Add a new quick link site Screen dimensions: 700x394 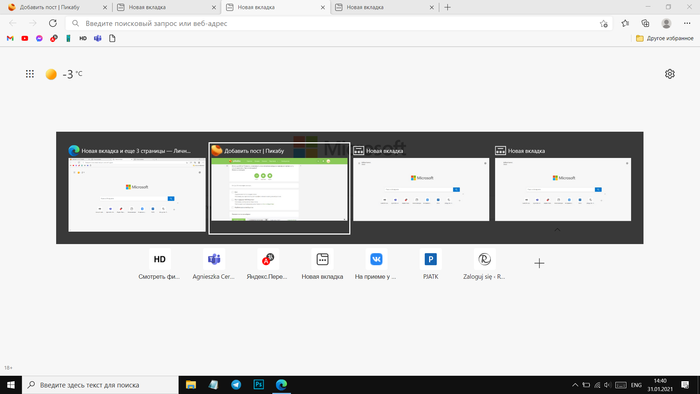(539, 263)
